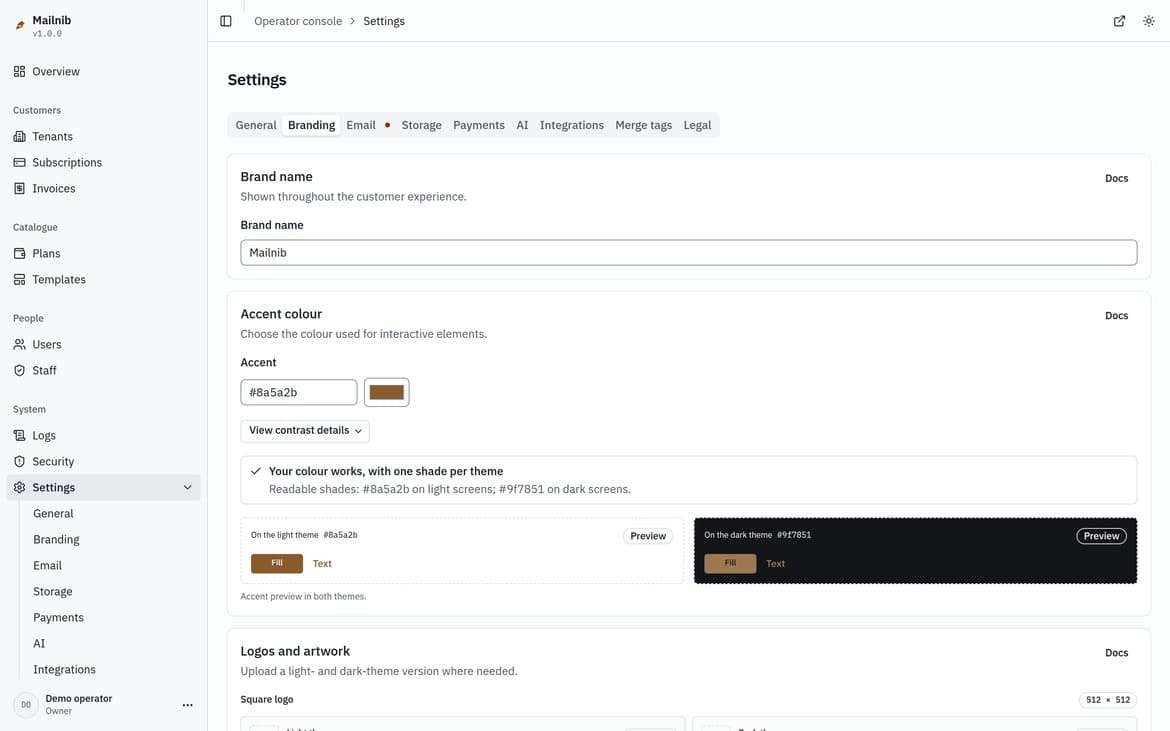The height and width of the screenshot is (731, 1170).
Task: Open Docs for Brand name section
Action: 1116,178
